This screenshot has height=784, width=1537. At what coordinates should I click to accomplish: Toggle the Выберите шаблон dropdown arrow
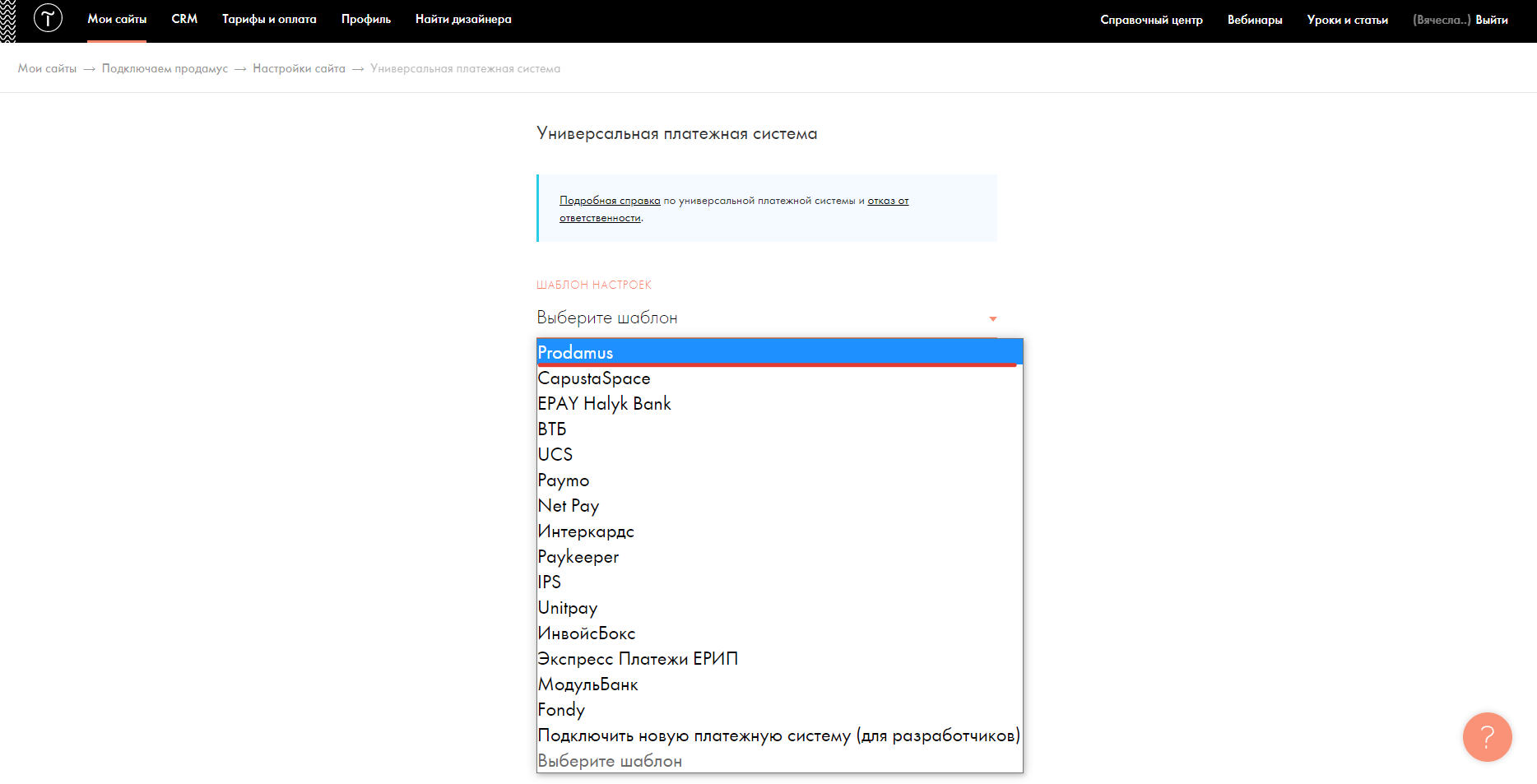(993, 318)
